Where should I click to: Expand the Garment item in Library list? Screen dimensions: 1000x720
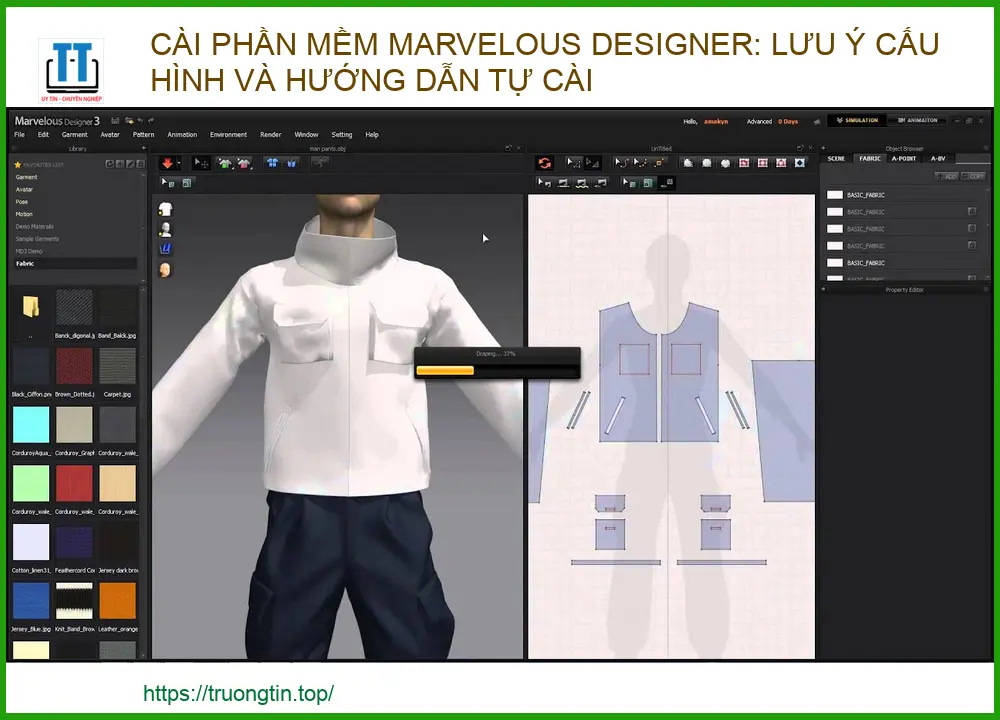point(27,177)
